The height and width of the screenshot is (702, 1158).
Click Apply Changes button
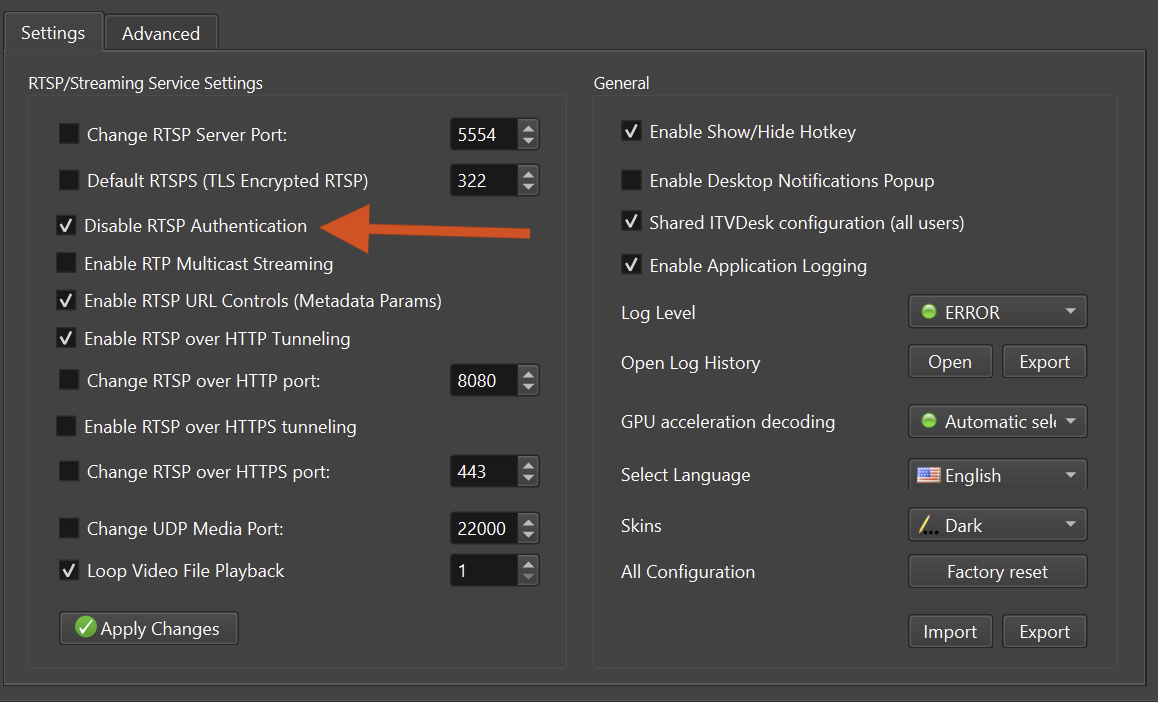tap(149, 628)
